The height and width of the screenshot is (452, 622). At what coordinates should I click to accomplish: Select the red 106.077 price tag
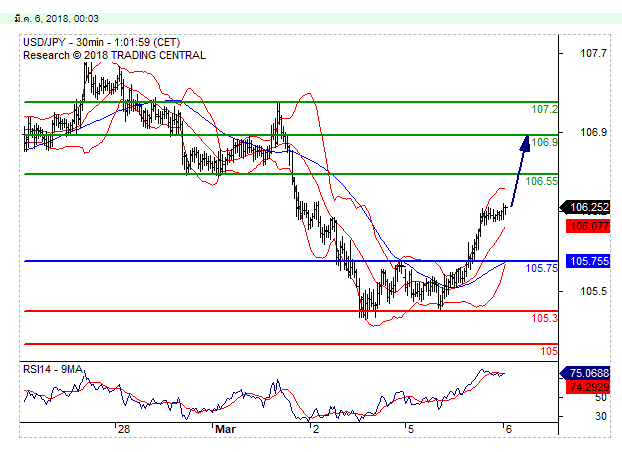588,226
